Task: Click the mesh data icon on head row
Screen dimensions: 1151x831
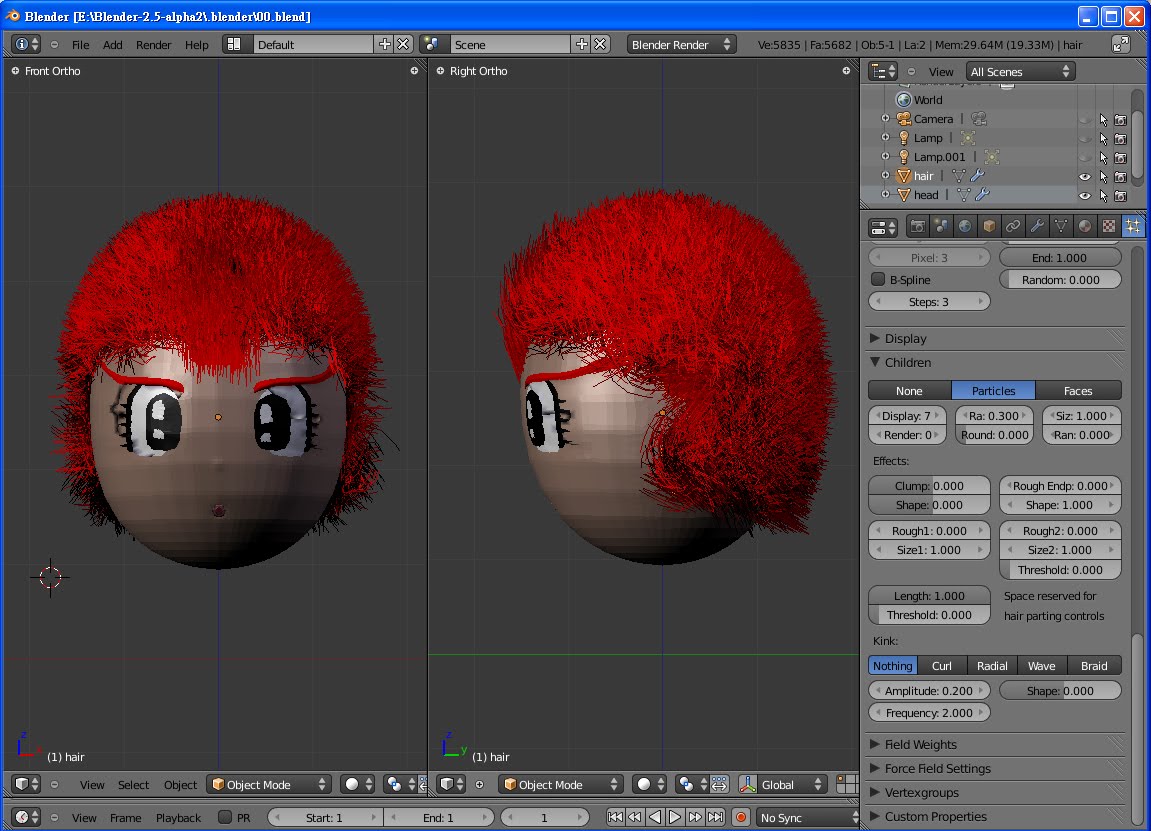Action: coord(963,195)
